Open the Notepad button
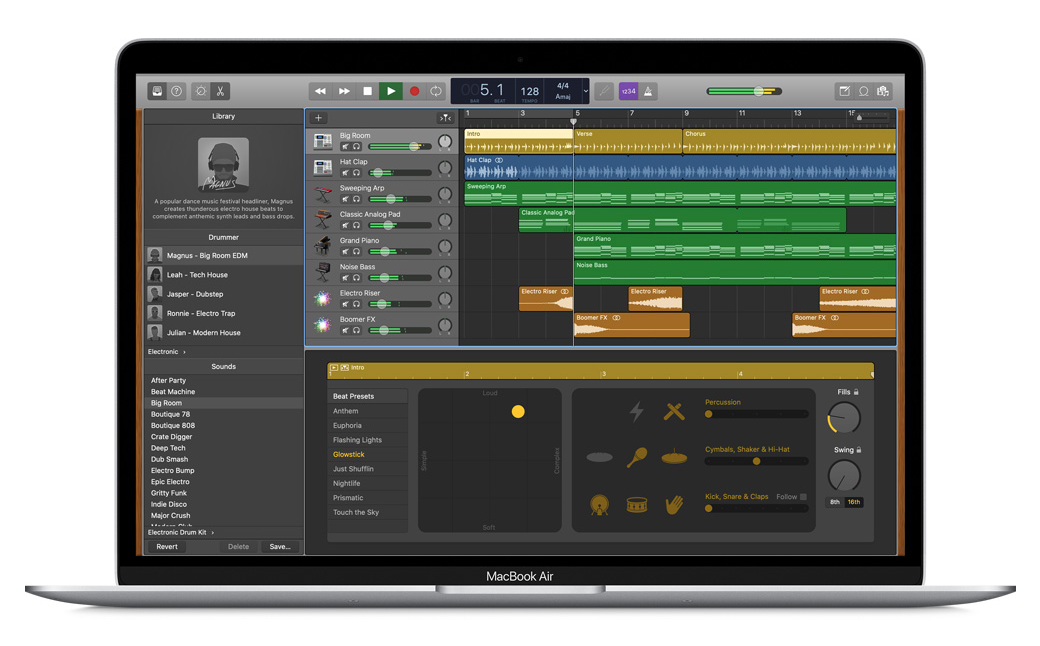Image resolution: width=1040 pixels, height=646 pixels. (844, 91)
